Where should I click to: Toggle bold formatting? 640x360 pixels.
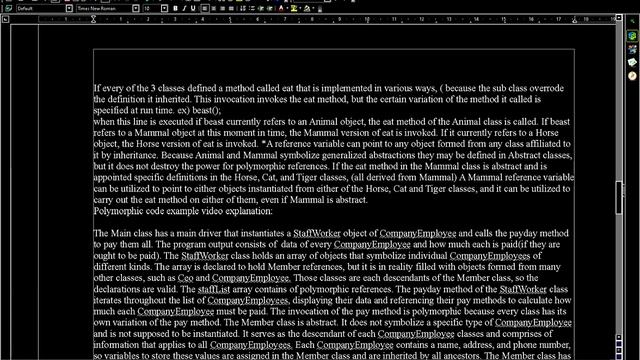point(176,8)
